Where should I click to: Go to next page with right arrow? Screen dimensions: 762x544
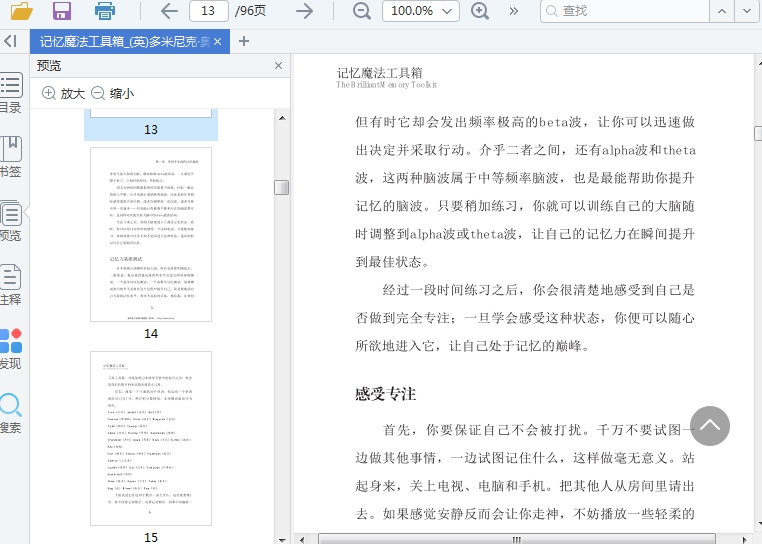(304, 11)
